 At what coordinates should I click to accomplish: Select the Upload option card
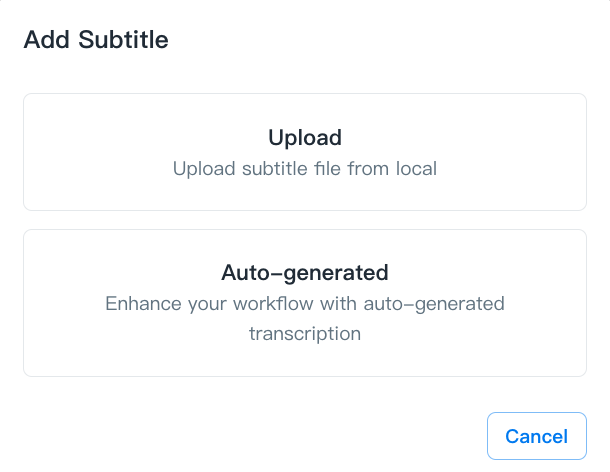pyautogui.click(x=304, y=152)
